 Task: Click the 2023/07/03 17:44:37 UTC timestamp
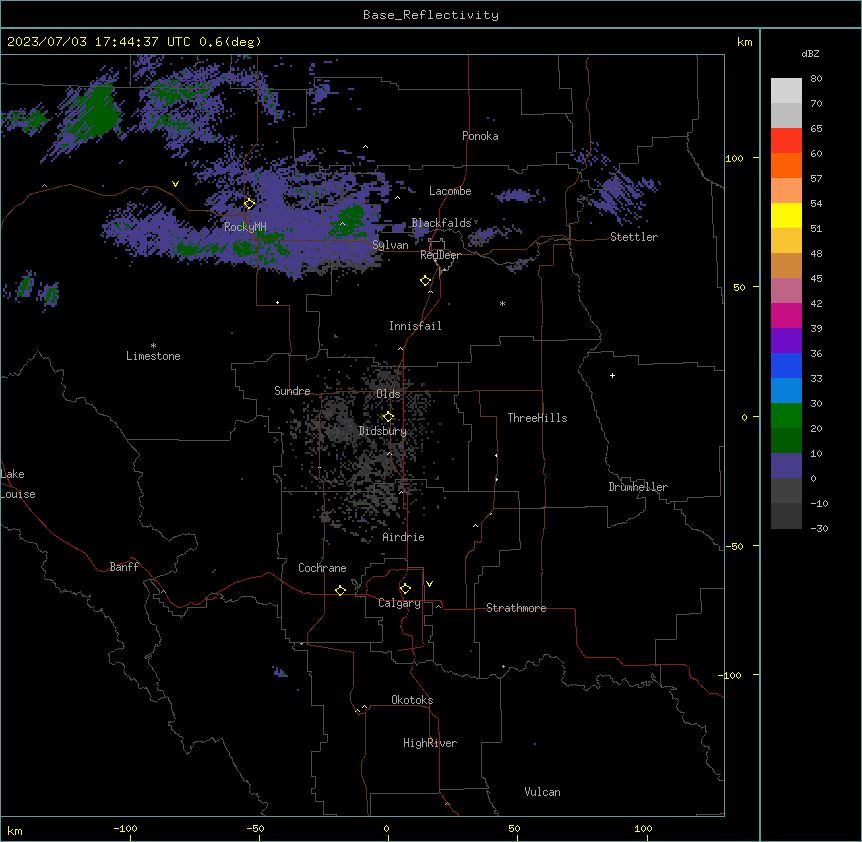(x=99, y=42)
